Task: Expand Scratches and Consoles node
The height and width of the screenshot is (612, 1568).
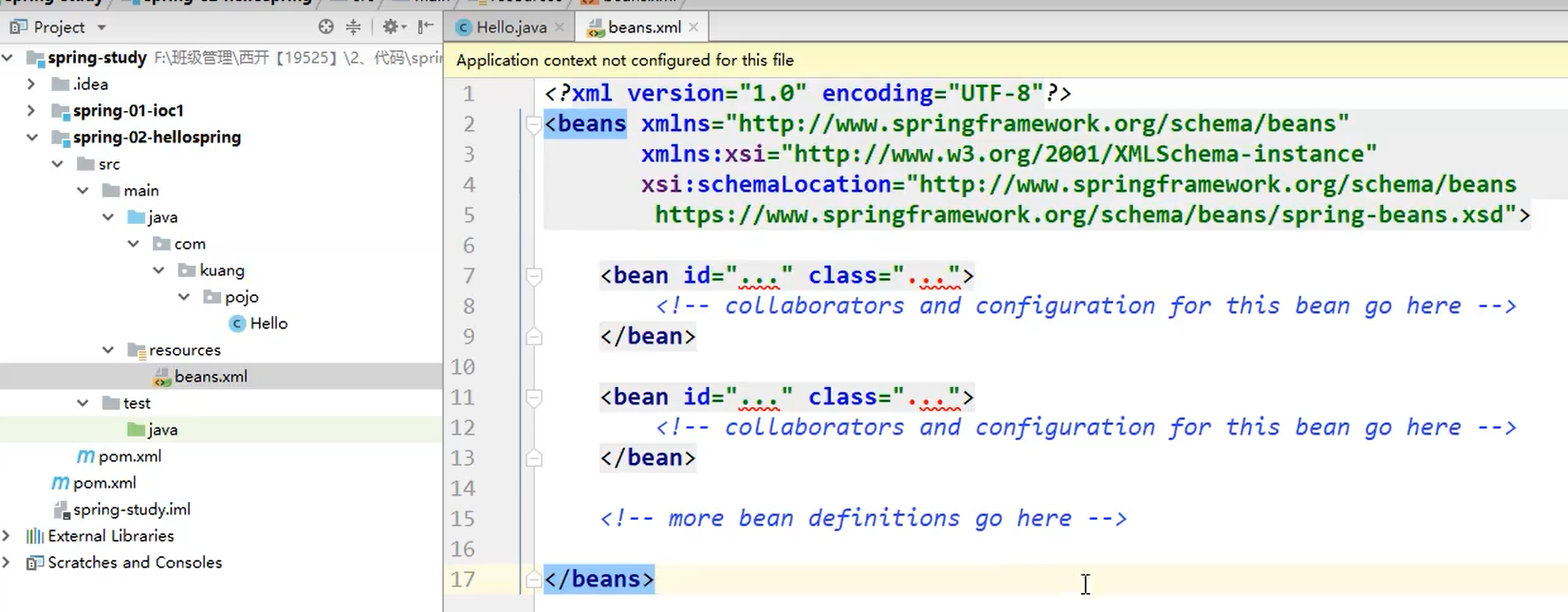Action: 7,563
